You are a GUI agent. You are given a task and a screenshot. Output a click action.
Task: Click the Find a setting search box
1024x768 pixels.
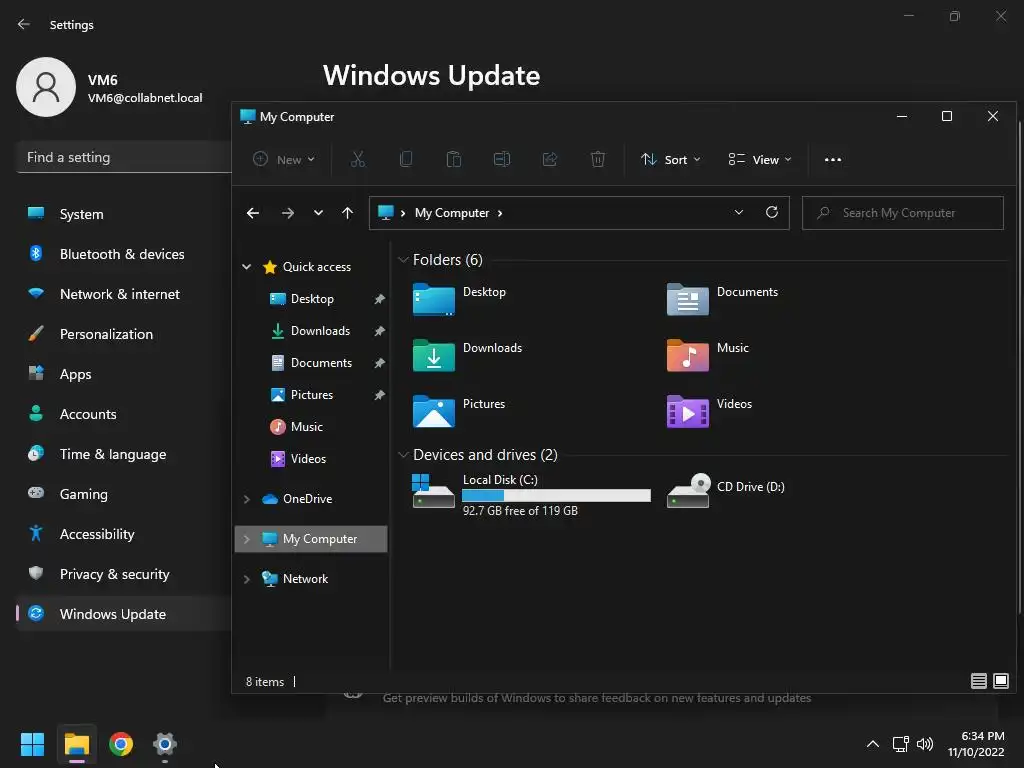(x=124, y=157)
